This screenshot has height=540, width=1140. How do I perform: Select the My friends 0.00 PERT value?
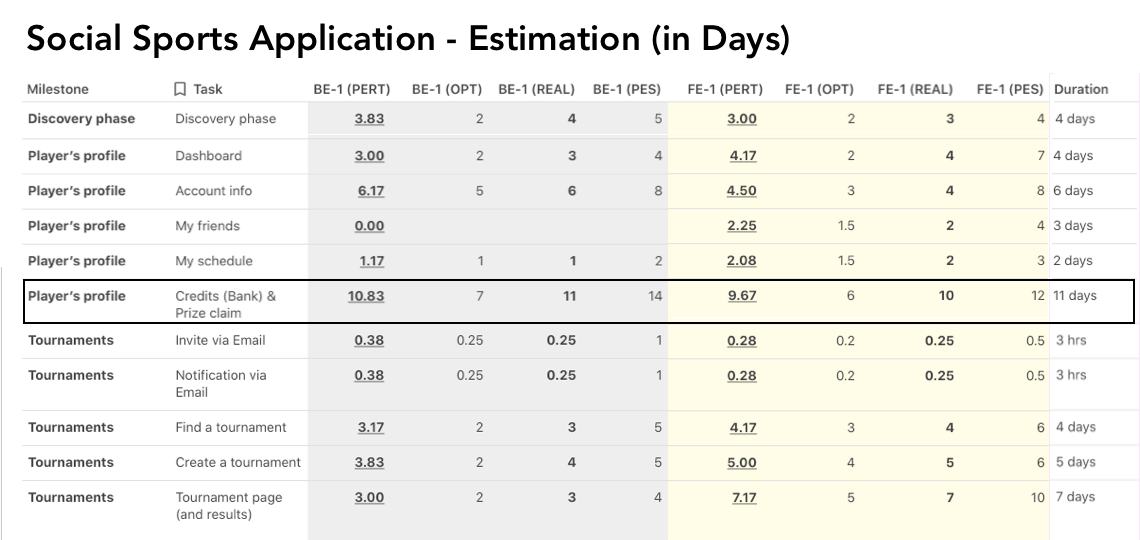click(x=369, y=226)
